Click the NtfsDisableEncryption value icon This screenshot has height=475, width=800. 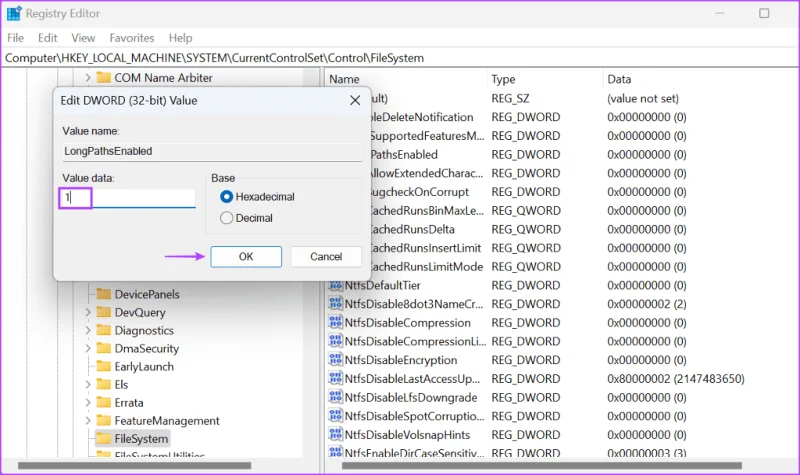[335, 360]
